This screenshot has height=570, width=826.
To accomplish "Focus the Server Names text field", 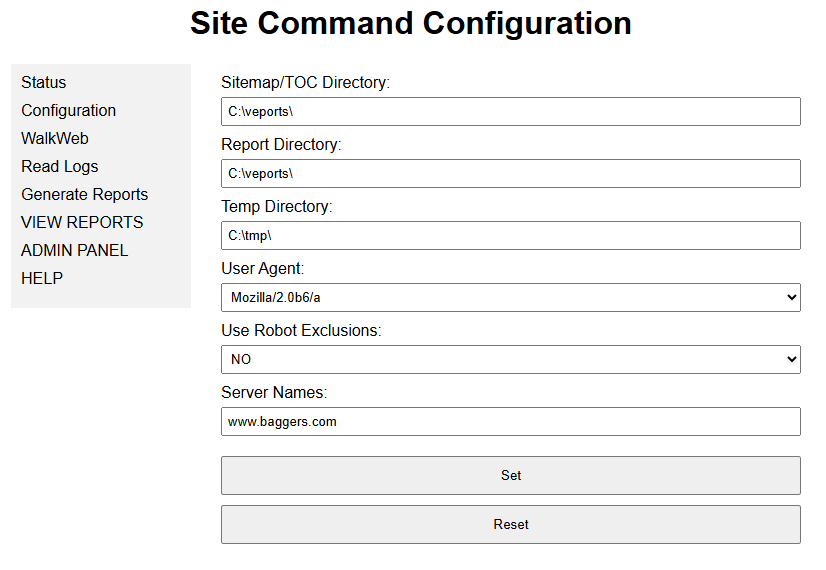I will [x=510, y=421].
